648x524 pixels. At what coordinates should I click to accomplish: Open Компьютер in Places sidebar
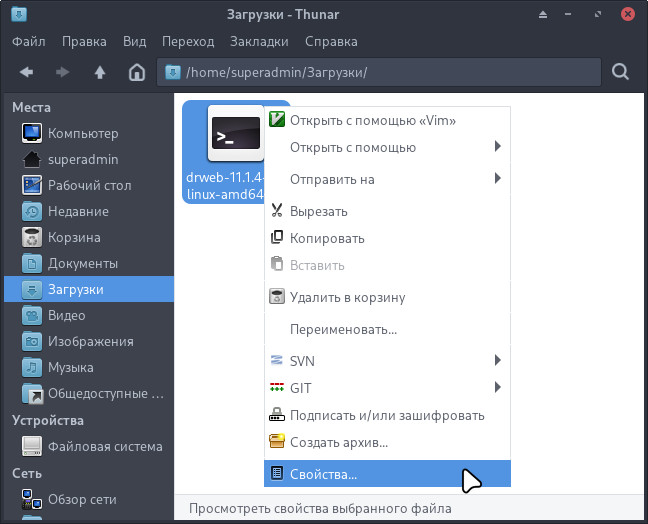pyautogui.click(x=89, y=133)
